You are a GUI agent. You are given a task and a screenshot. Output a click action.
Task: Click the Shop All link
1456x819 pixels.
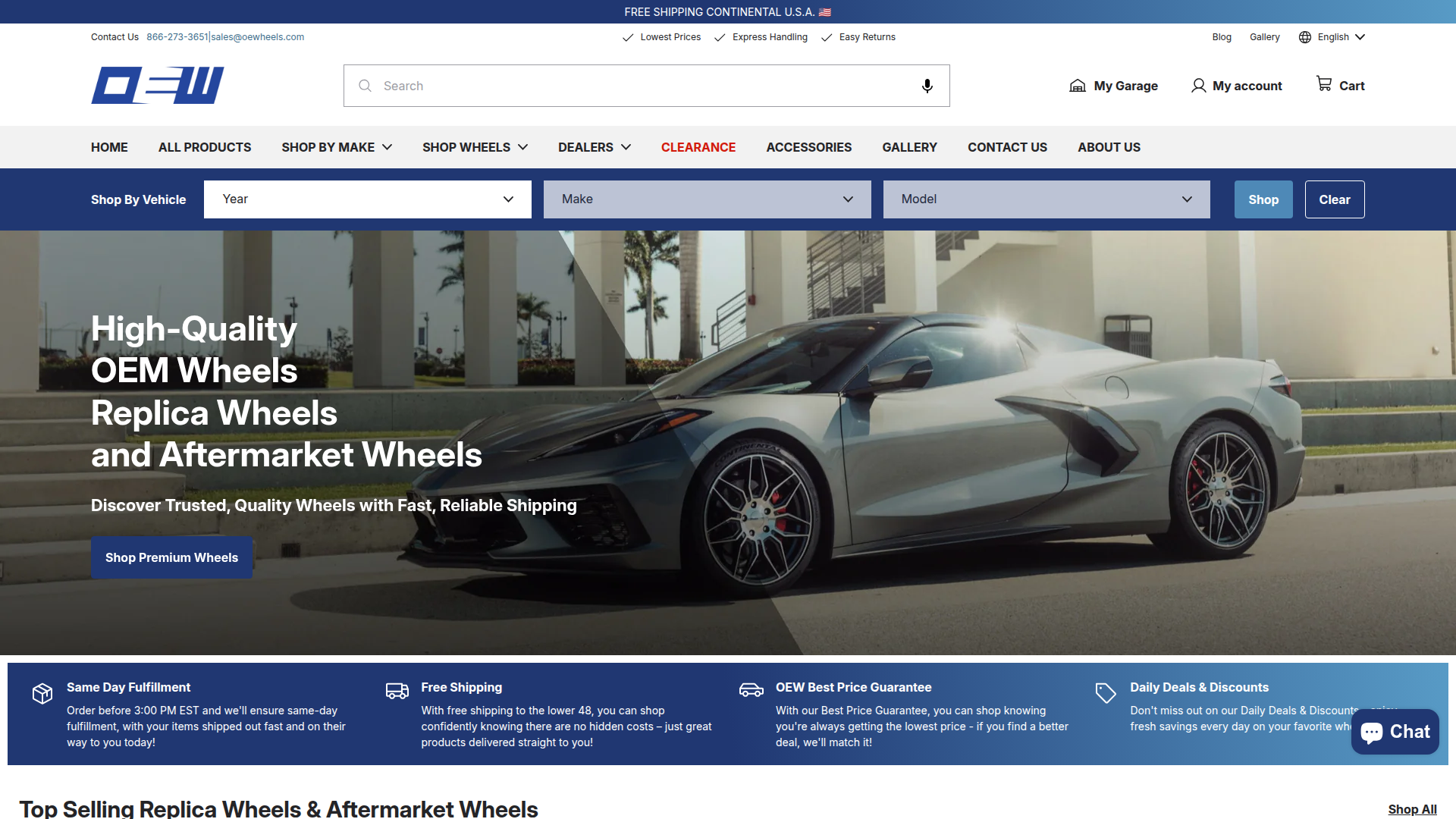point(1412,809)
